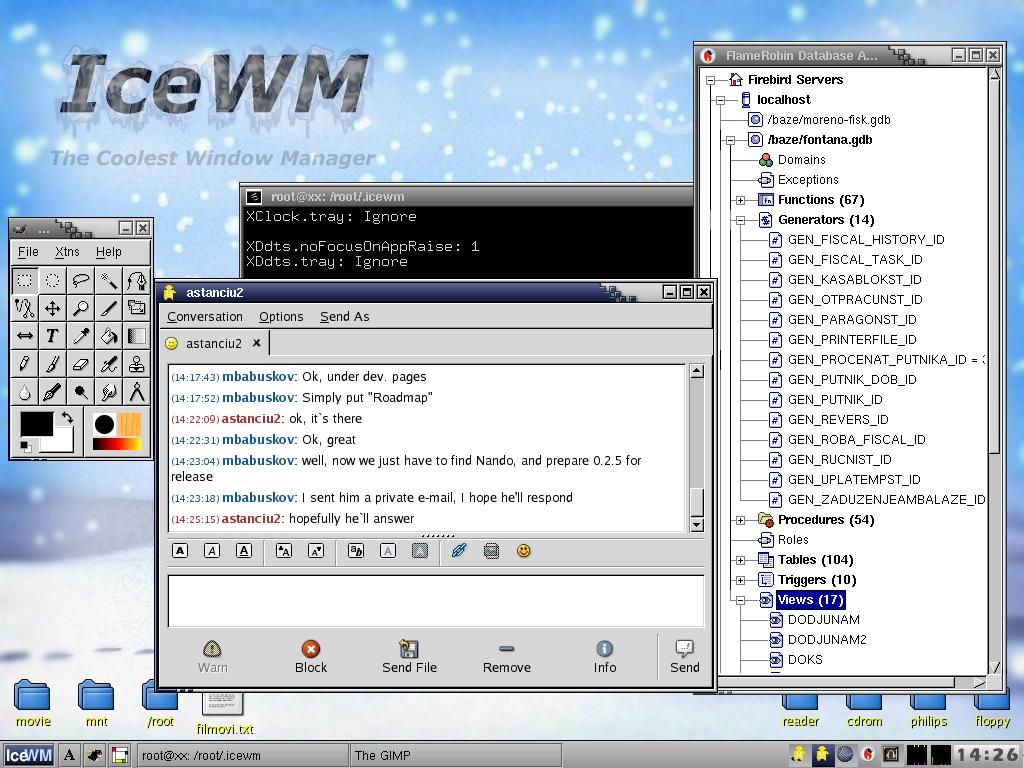Open the Conversation menu
Image resolution: width=1024 pixels, height=768 pixels.
[204, 317]
